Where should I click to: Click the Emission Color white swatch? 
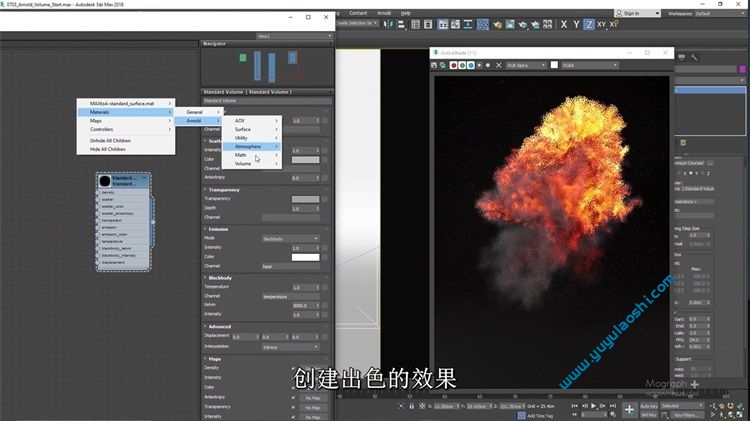click(x=305, y=257)
